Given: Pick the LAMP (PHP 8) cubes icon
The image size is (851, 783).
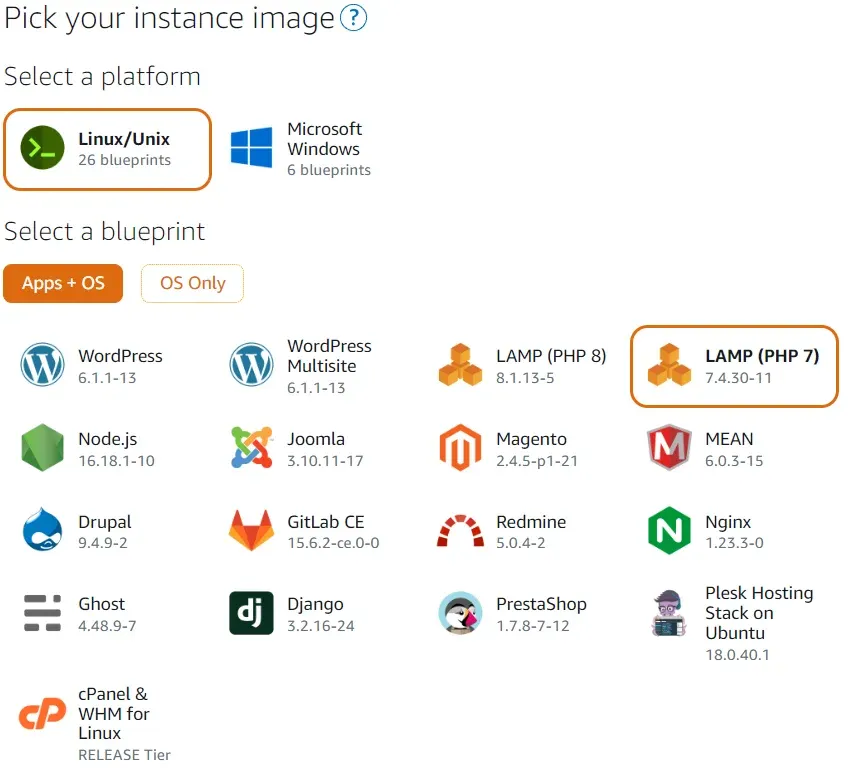Looking at the screenshot, I should (460, 365).
